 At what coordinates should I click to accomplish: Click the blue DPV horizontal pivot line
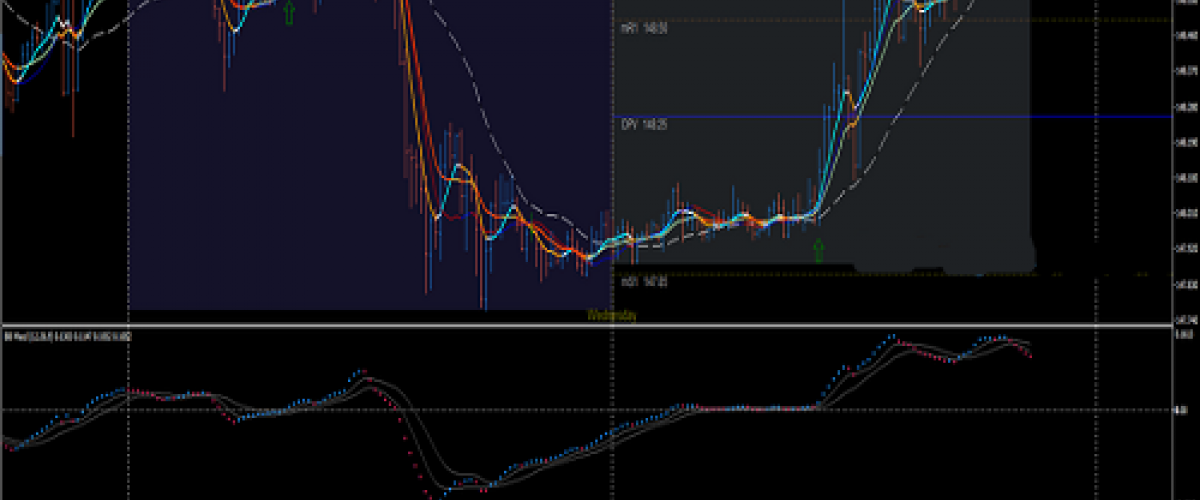tap(1100, 117)
